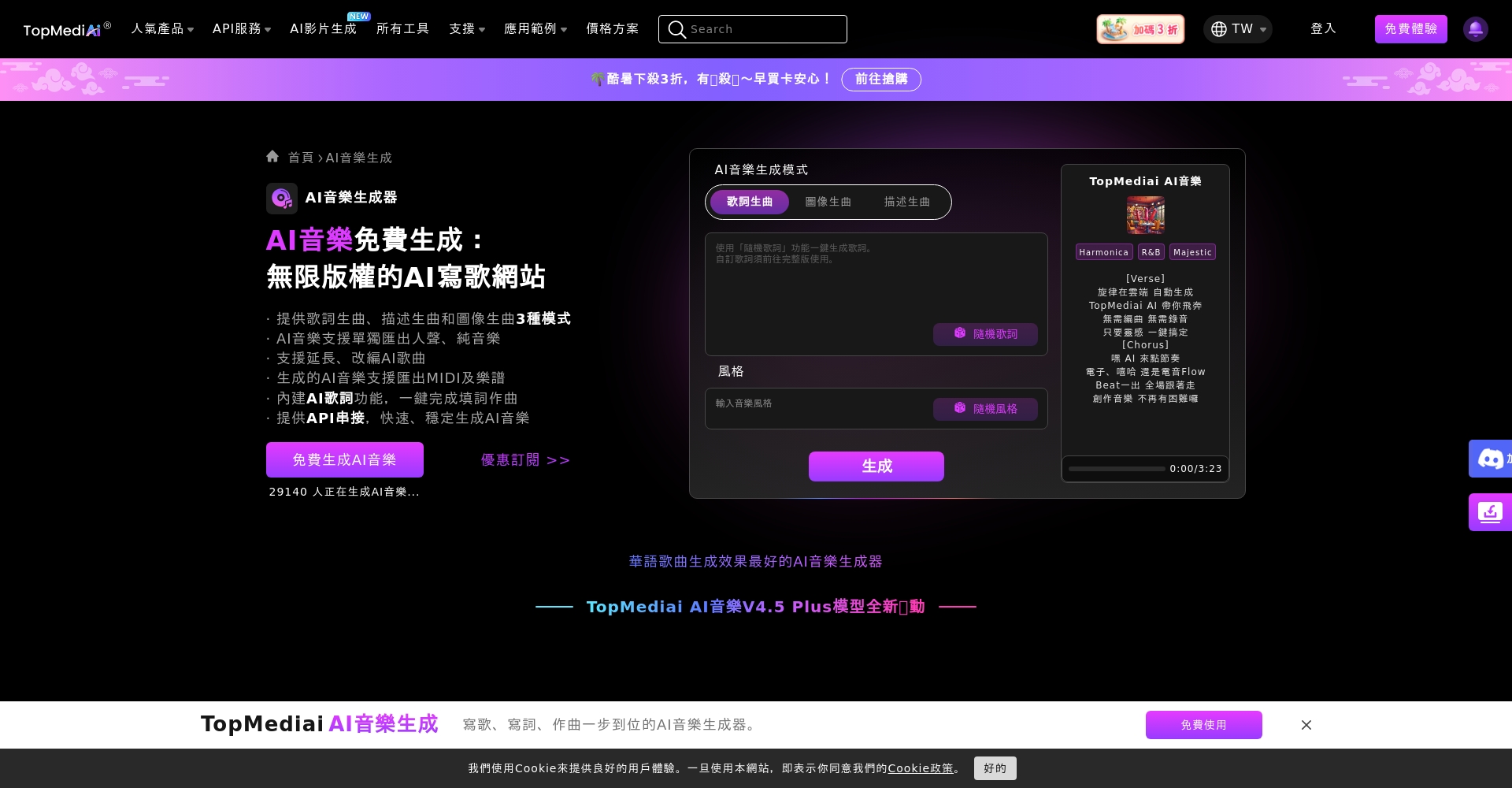1512x788 pixels.
Task: Open the Cookie政策 link
Action: 921,768
